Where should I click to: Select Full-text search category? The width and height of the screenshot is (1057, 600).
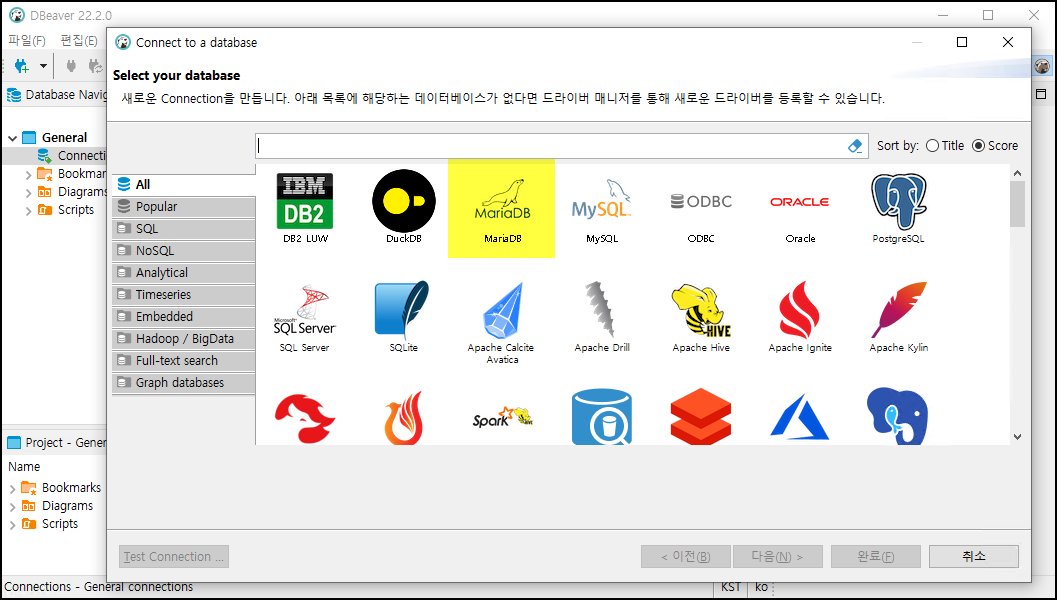coord(183,361)
